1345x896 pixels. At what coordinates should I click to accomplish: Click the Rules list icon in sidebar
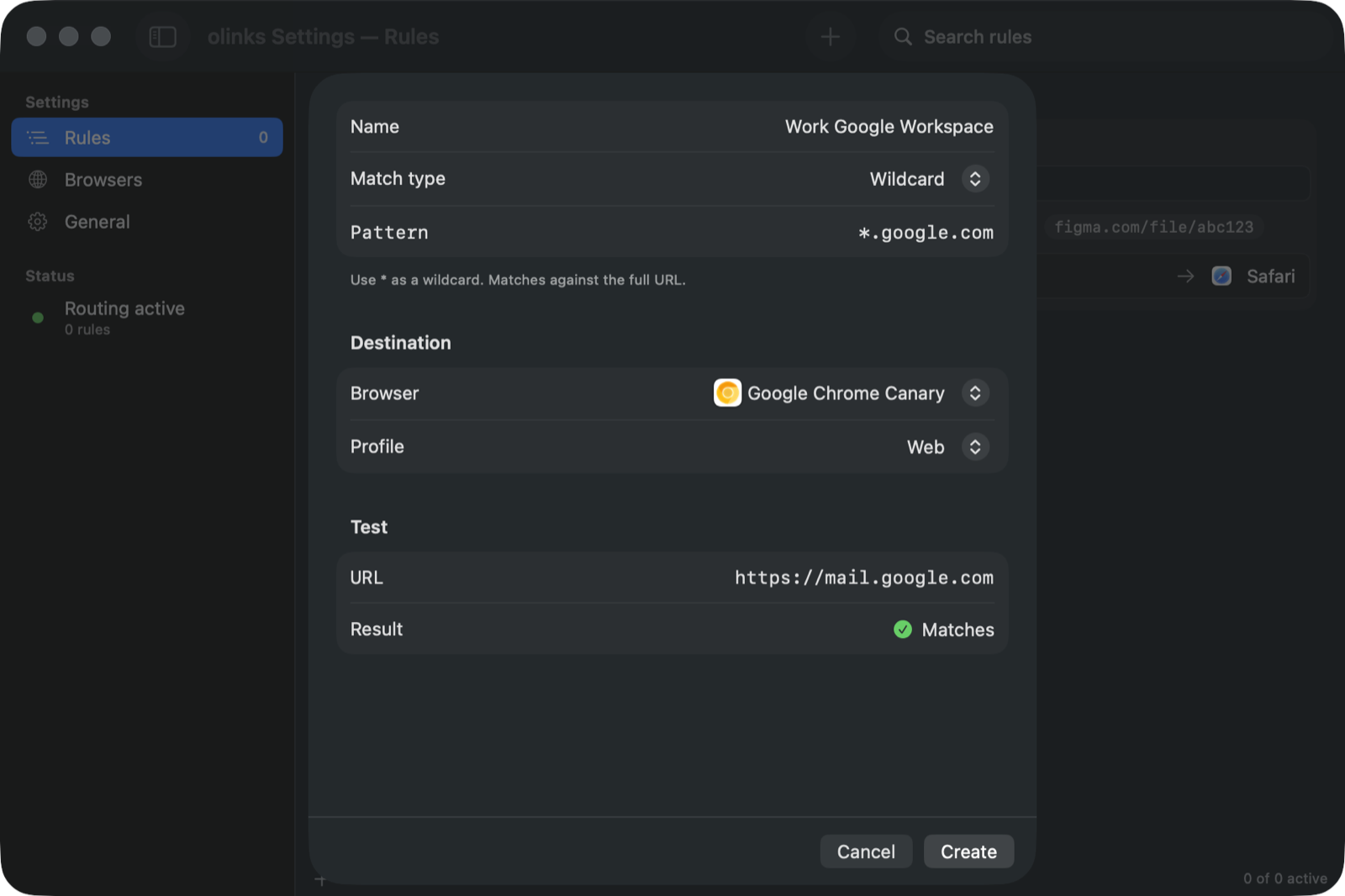[38, 137]
